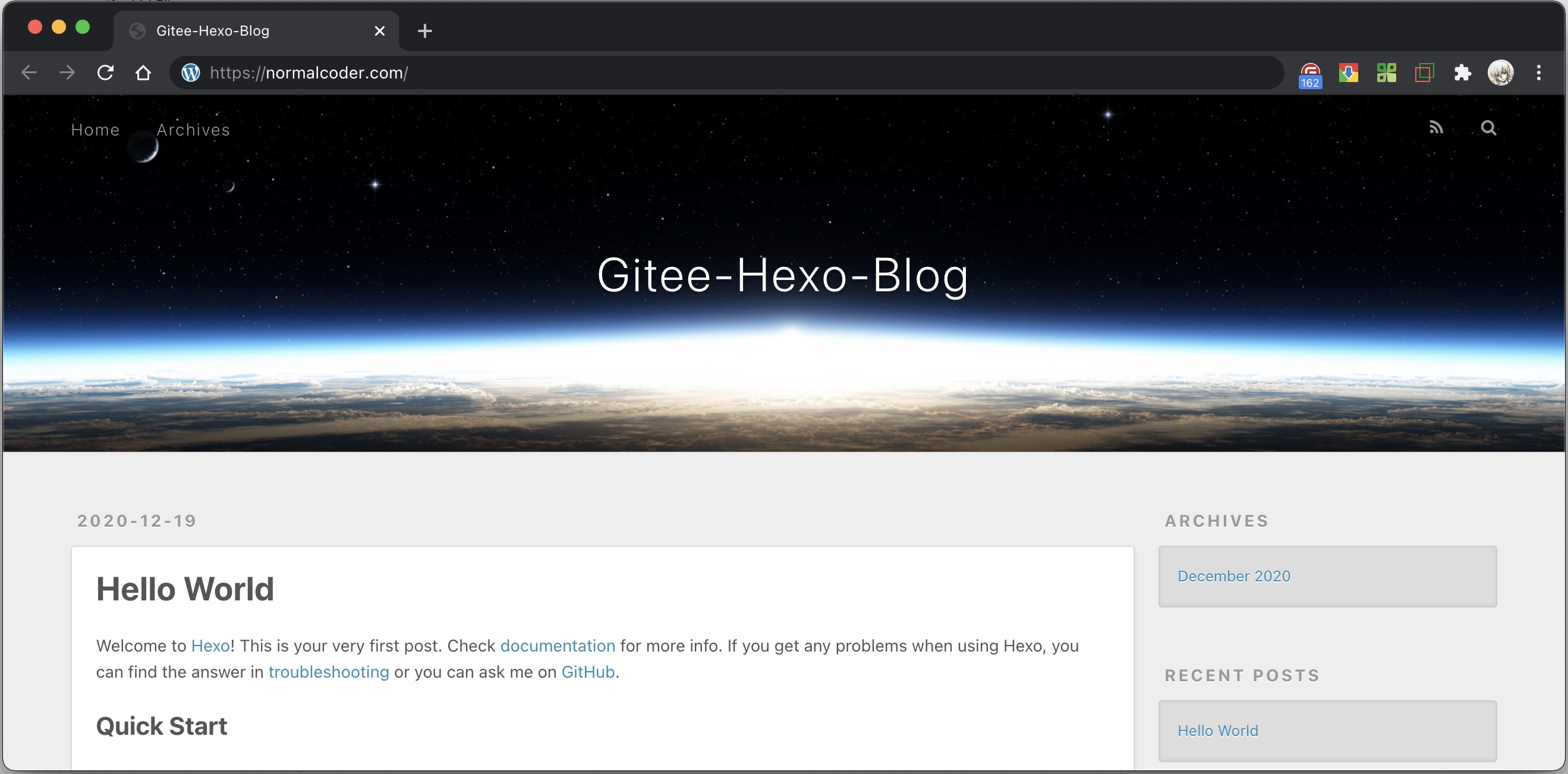Screen dimensions: 1568x774
Task: Close the Gitee-Hexo-Blog tab
Action: pyautogui.click(x=380, y=30)
